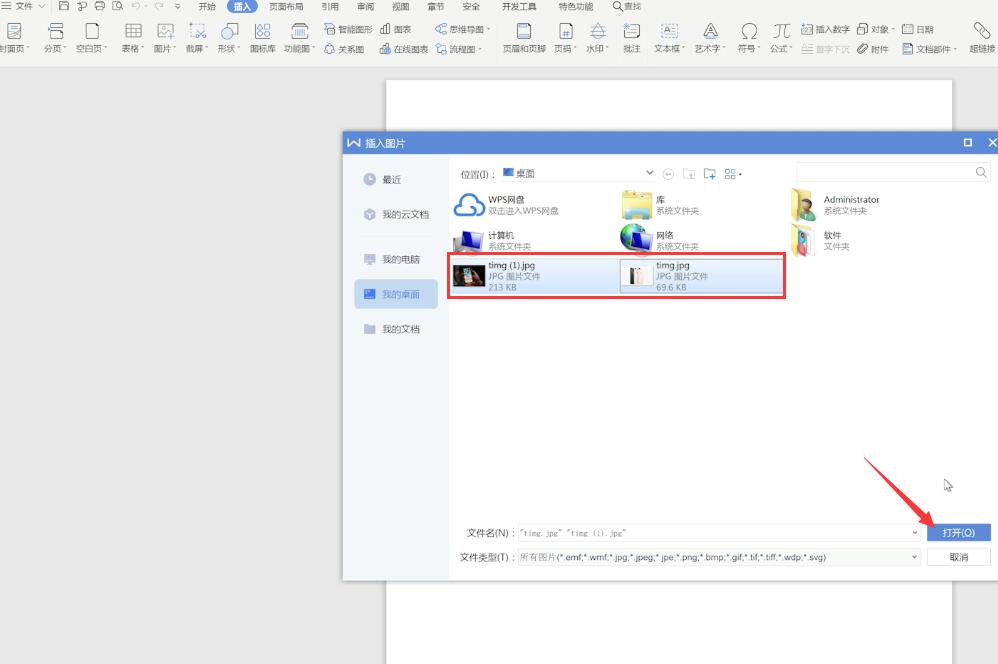
Task: Open the 流程图 flowchart tool
Action: (x=459, y=48)
